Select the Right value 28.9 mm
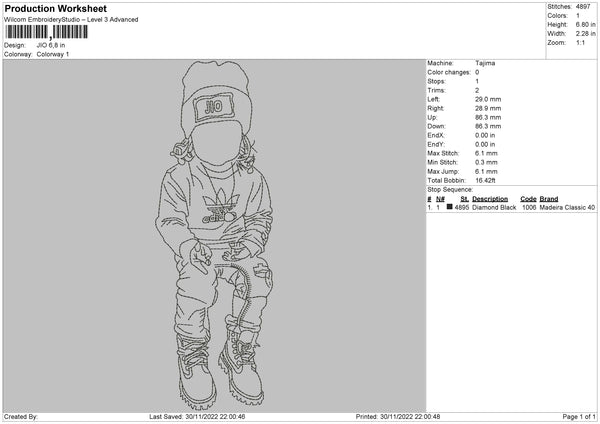This screenshot has width=600, height=424. [x=488, y=108]
